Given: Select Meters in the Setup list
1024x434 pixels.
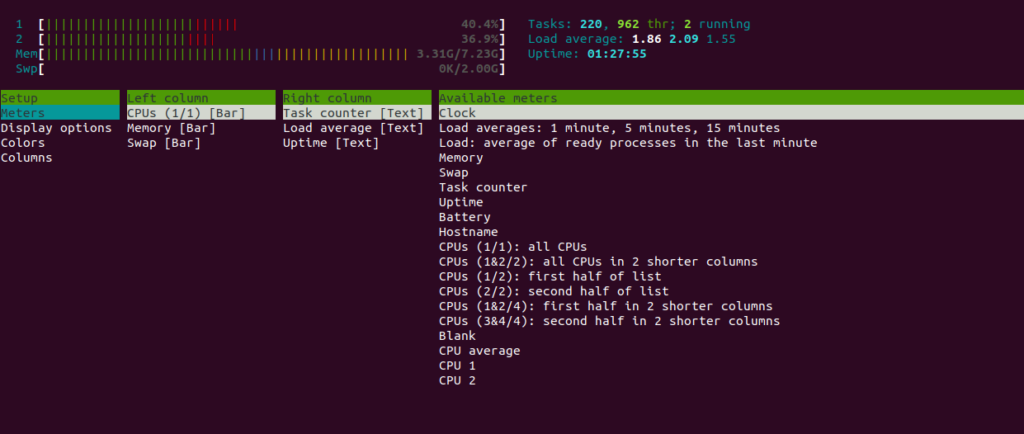Looking at the screenshot, I should 60,113.
